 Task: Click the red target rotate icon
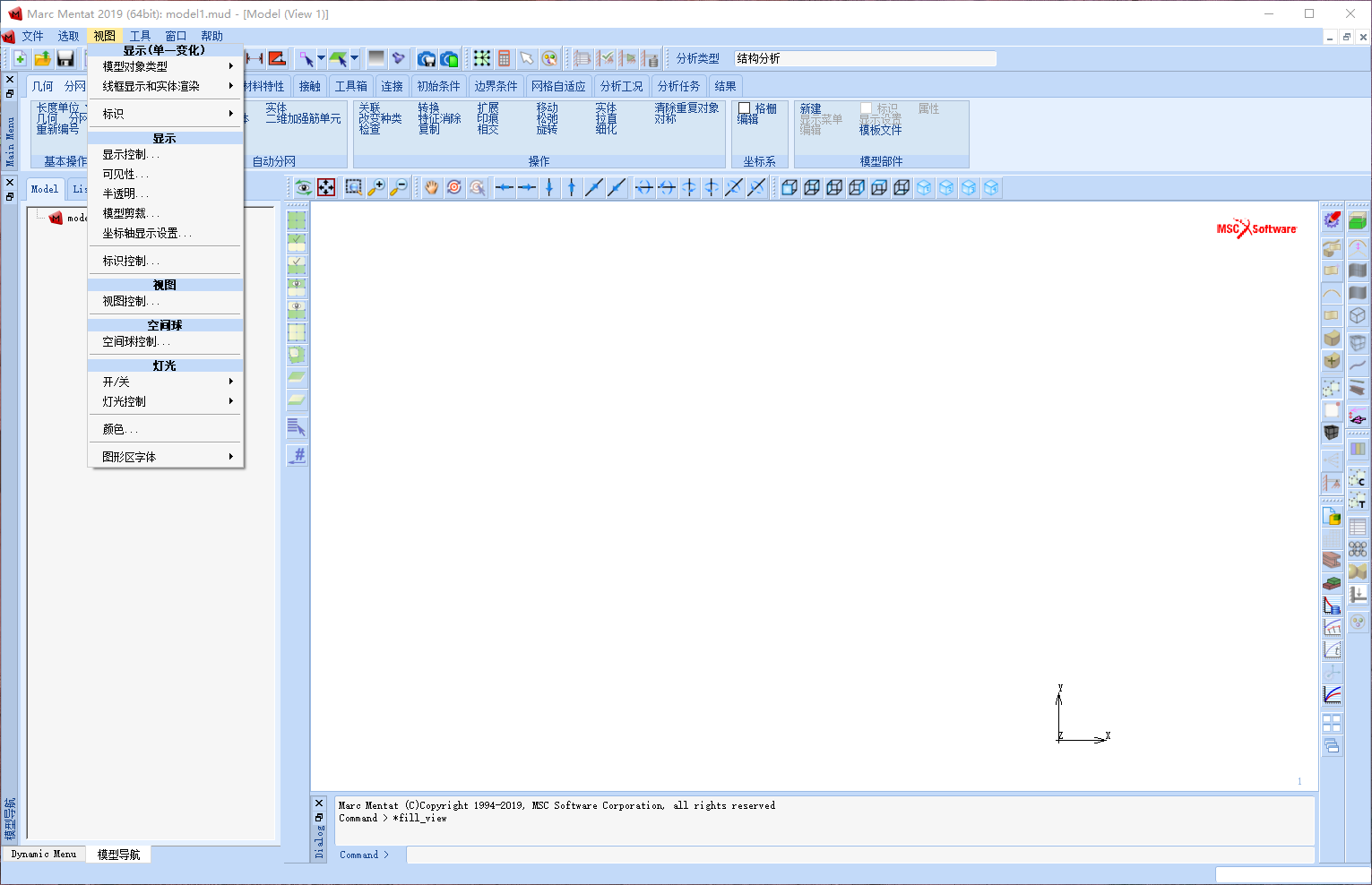click(x=454, y=187)
